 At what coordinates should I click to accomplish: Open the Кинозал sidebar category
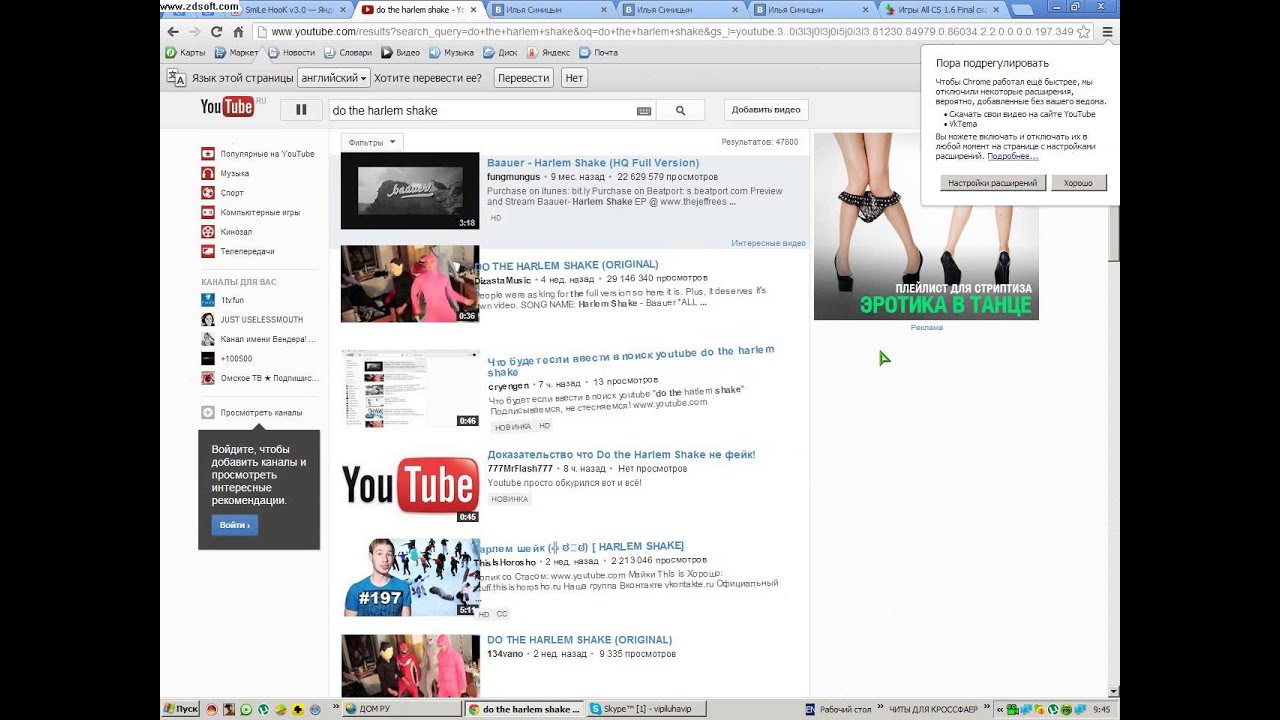(226, 232)
